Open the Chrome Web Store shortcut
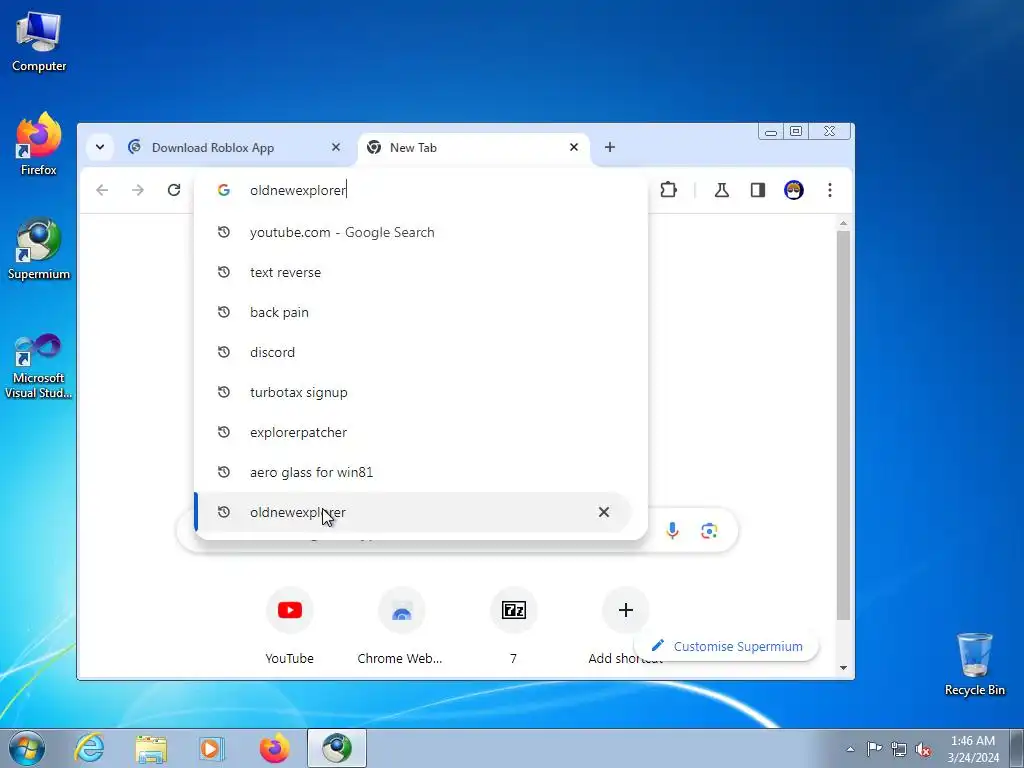The width and height of the screenshot is (1024, 768). pos(402,610)
